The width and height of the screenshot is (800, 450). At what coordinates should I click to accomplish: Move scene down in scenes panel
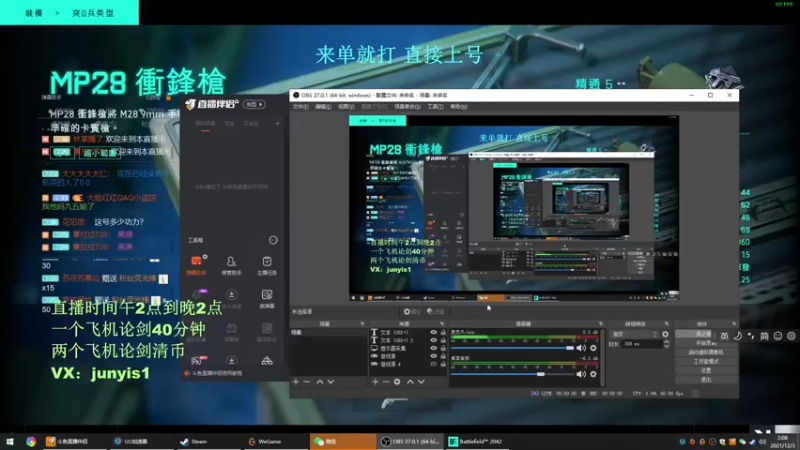331,382
